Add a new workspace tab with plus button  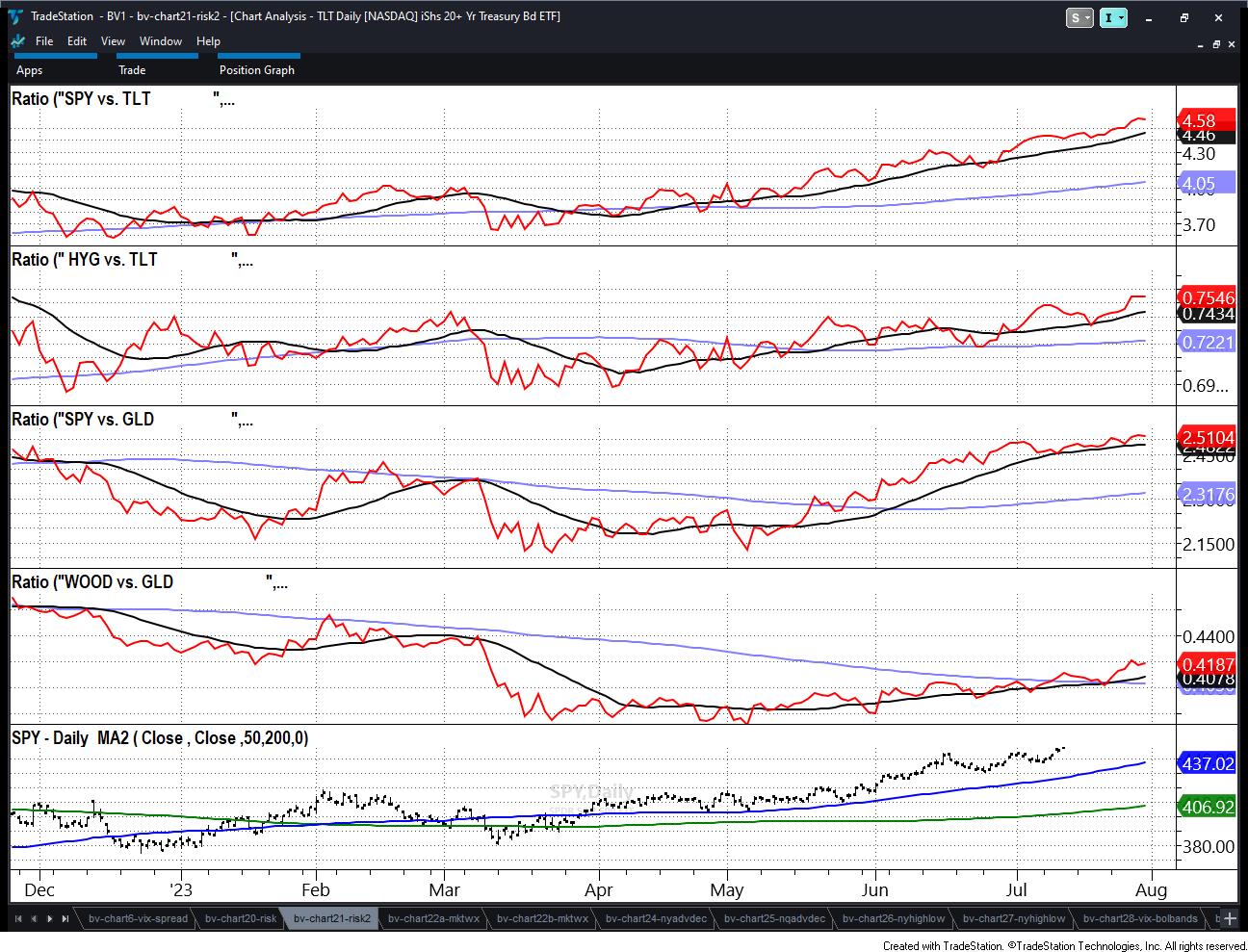click(x=1229, y=918)
